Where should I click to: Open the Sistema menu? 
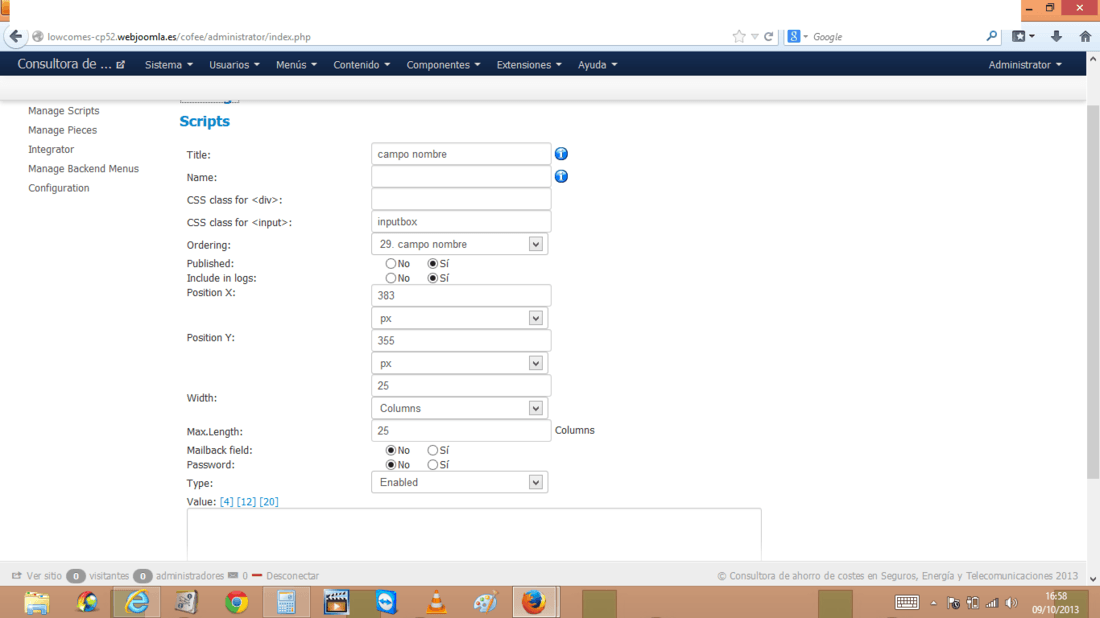click(168, 65)
